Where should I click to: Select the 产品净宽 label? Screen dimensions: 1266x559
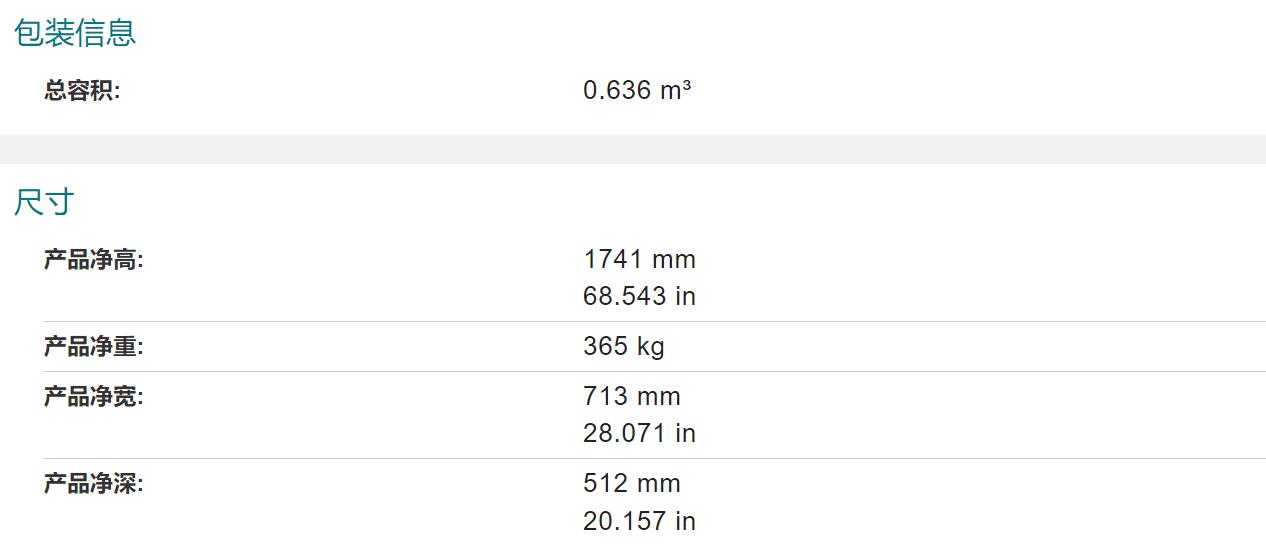(x=94, y=397)
